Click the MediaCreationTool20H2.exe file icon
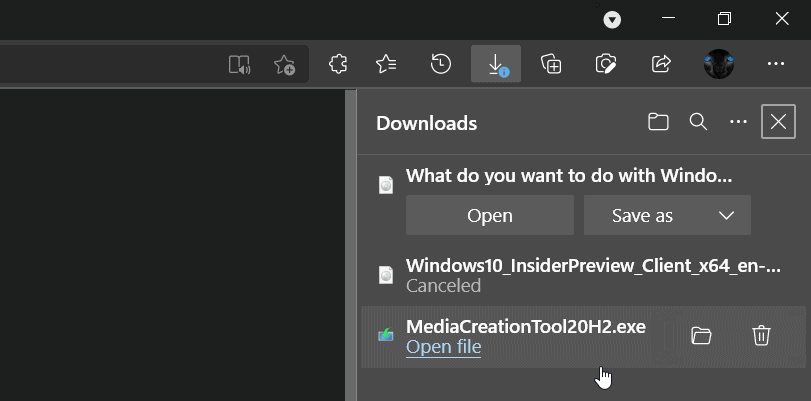811x401 pixels. pos(386,335)
